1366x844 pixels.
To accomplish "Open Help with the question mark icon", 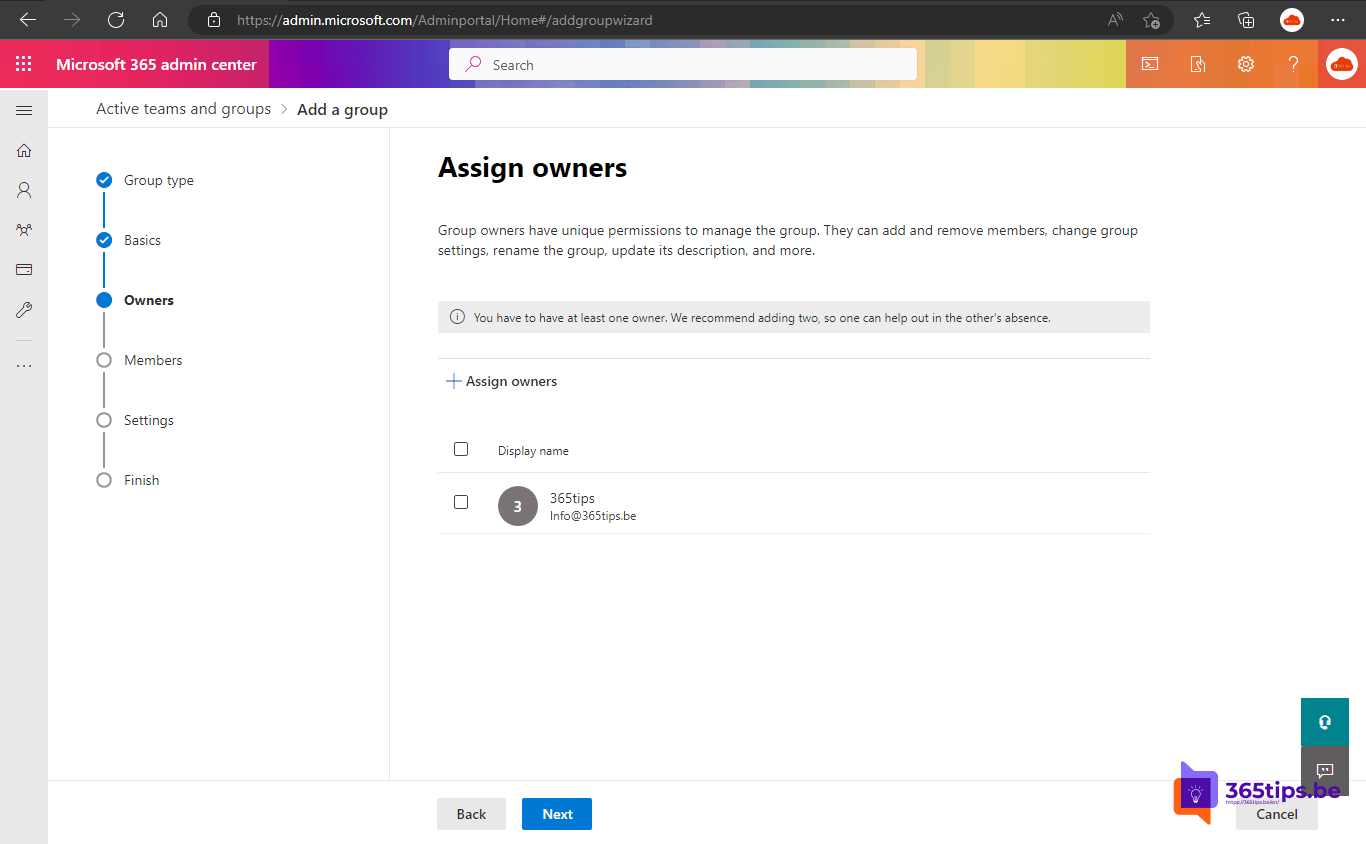I will pyautogui.click(x=1293, y=63).
